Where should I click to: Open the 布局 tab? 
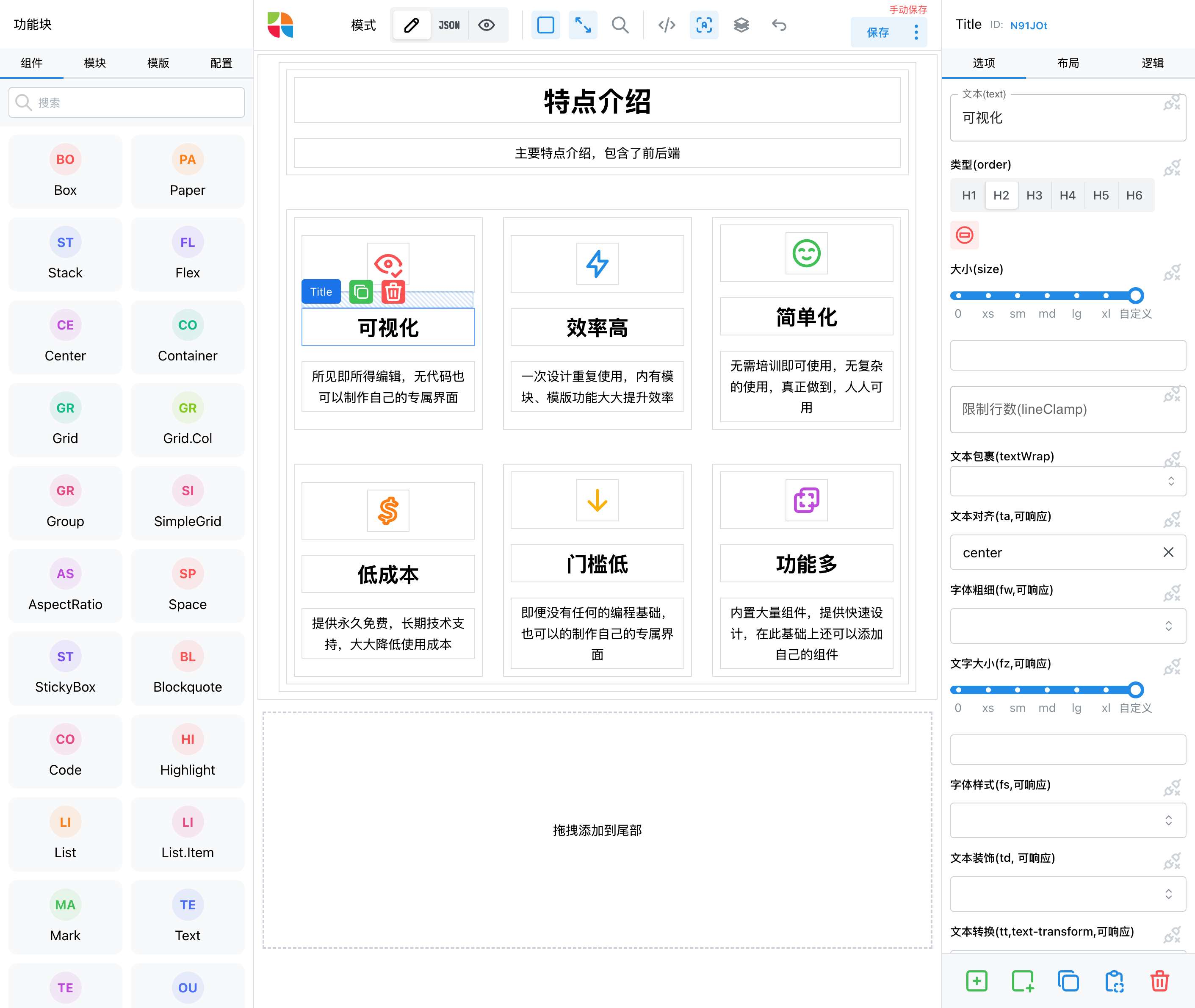tap(1068, 63)
